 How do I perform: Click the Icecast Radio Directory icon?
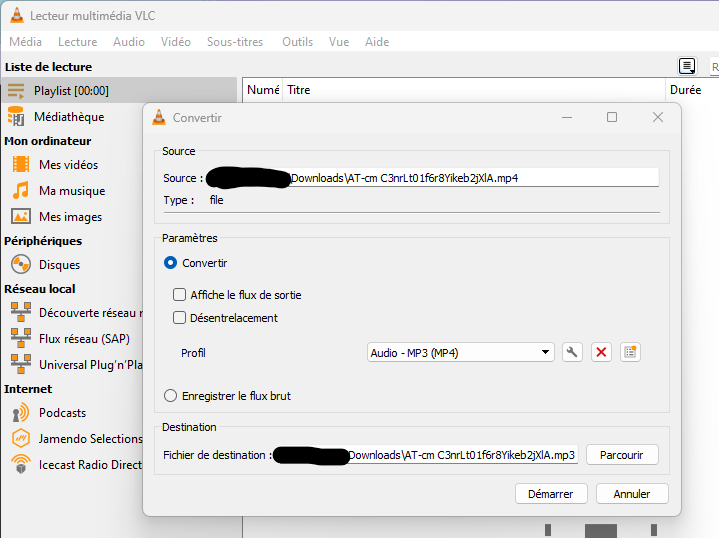[21, 464]
